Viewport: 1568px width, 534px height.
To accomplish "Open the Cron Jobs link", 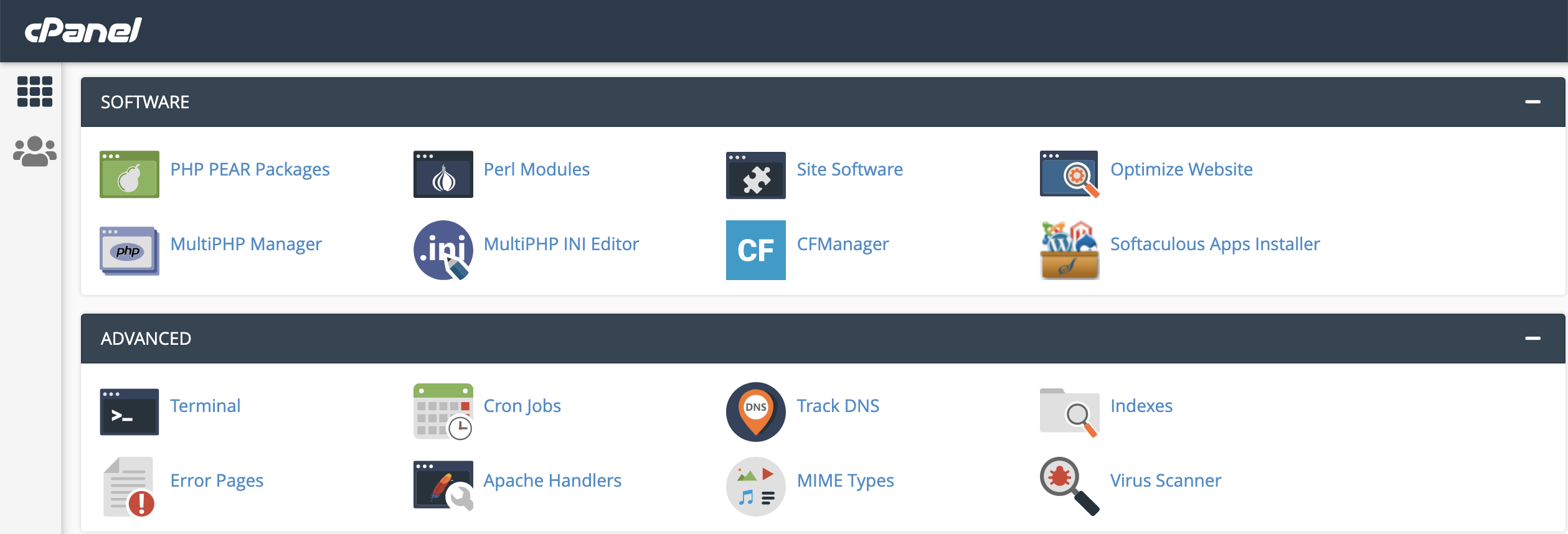I will coord(522,406).
